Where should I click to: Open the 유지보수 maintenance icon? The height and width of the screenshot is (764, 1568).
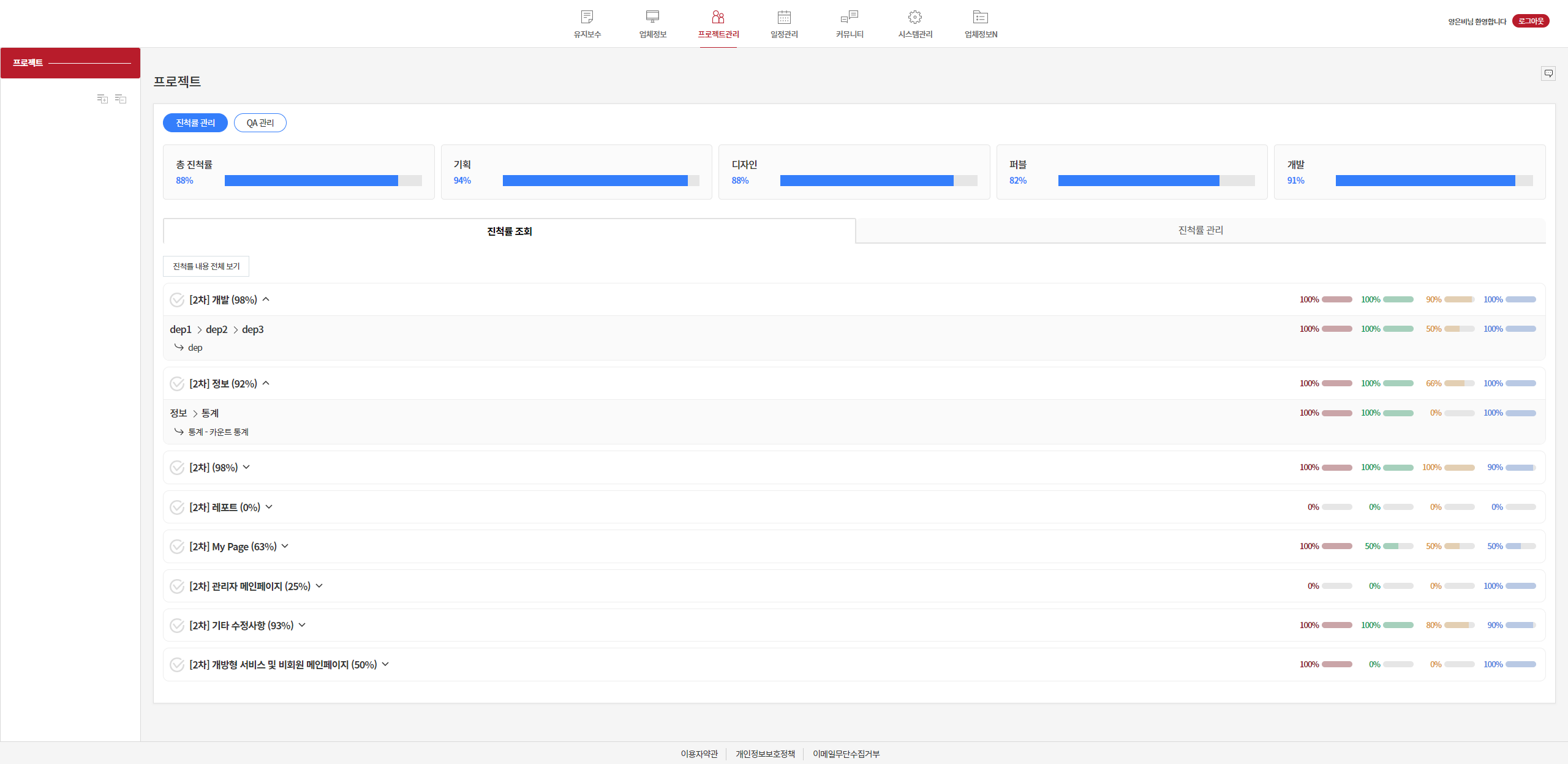point(587,17)
